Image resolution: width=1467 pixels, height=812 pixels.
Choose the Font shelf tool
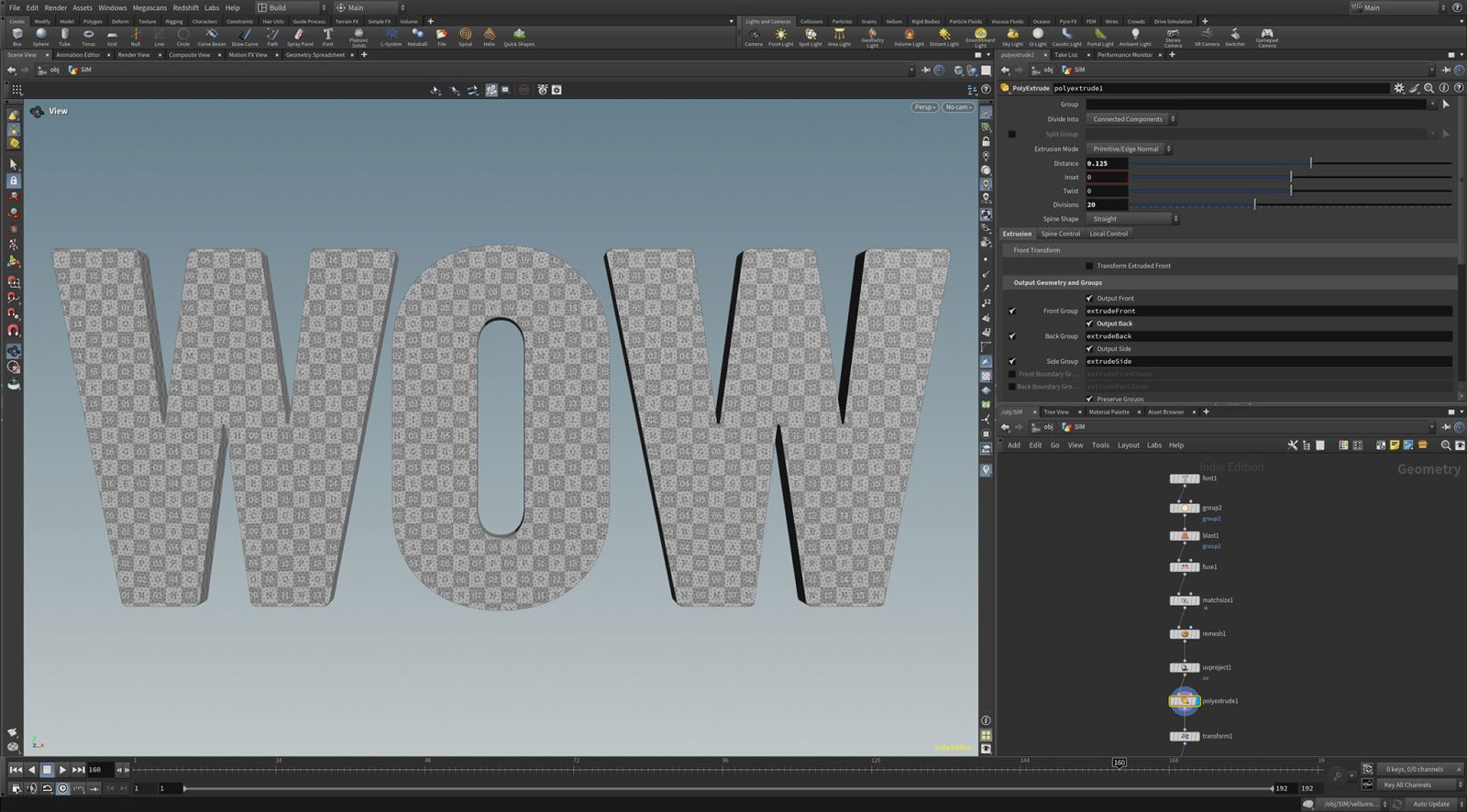(x=327, y=37)
